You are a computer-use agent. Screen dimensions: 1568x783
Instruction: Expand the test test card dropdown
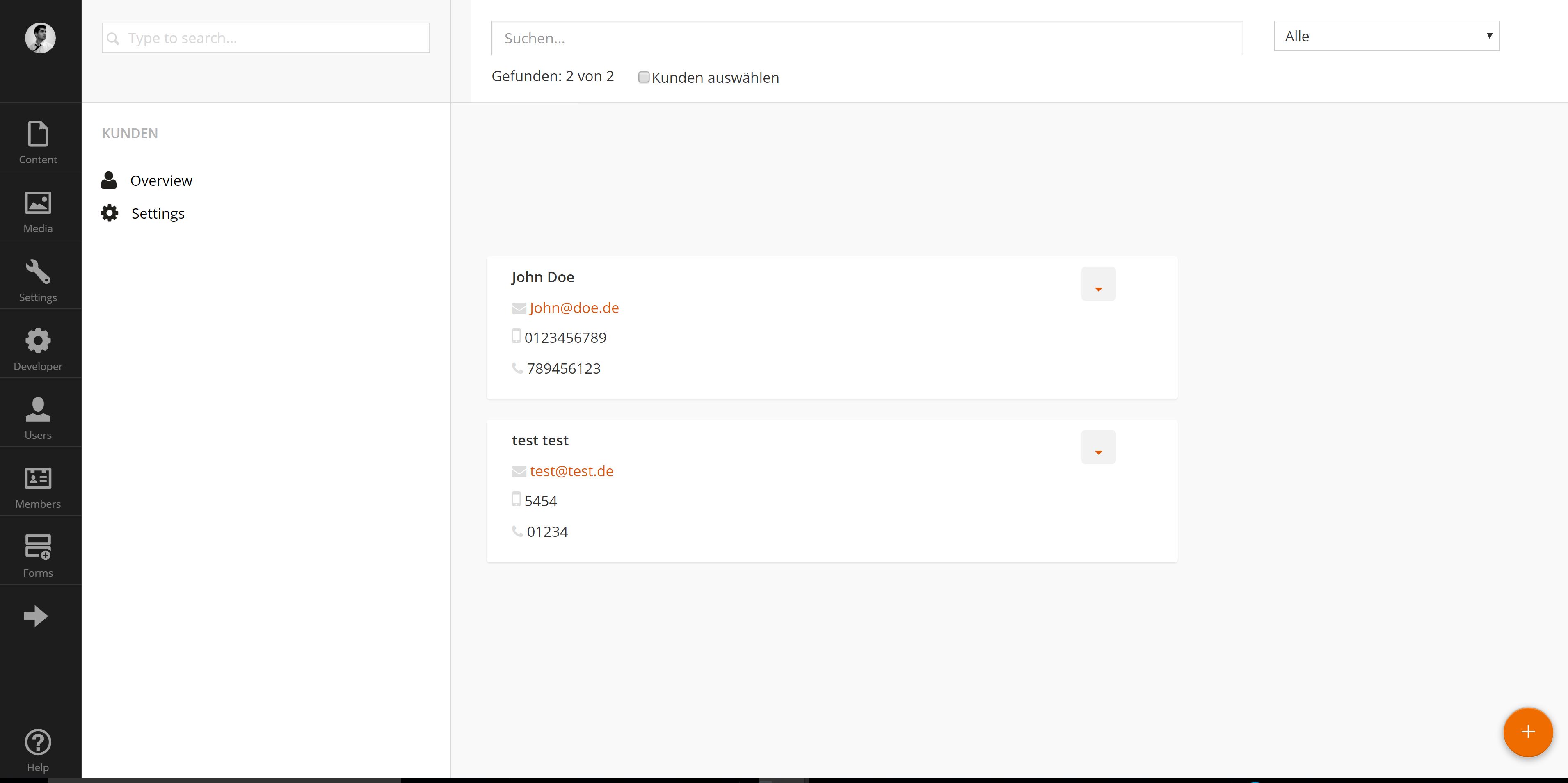coord(1098,447)
